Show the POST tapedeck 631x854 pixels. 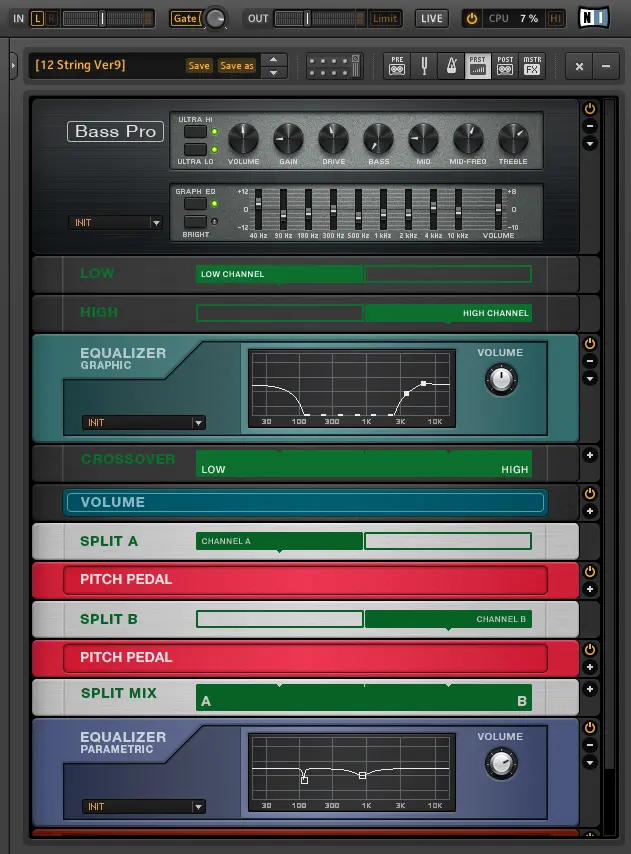click(505, 66)
